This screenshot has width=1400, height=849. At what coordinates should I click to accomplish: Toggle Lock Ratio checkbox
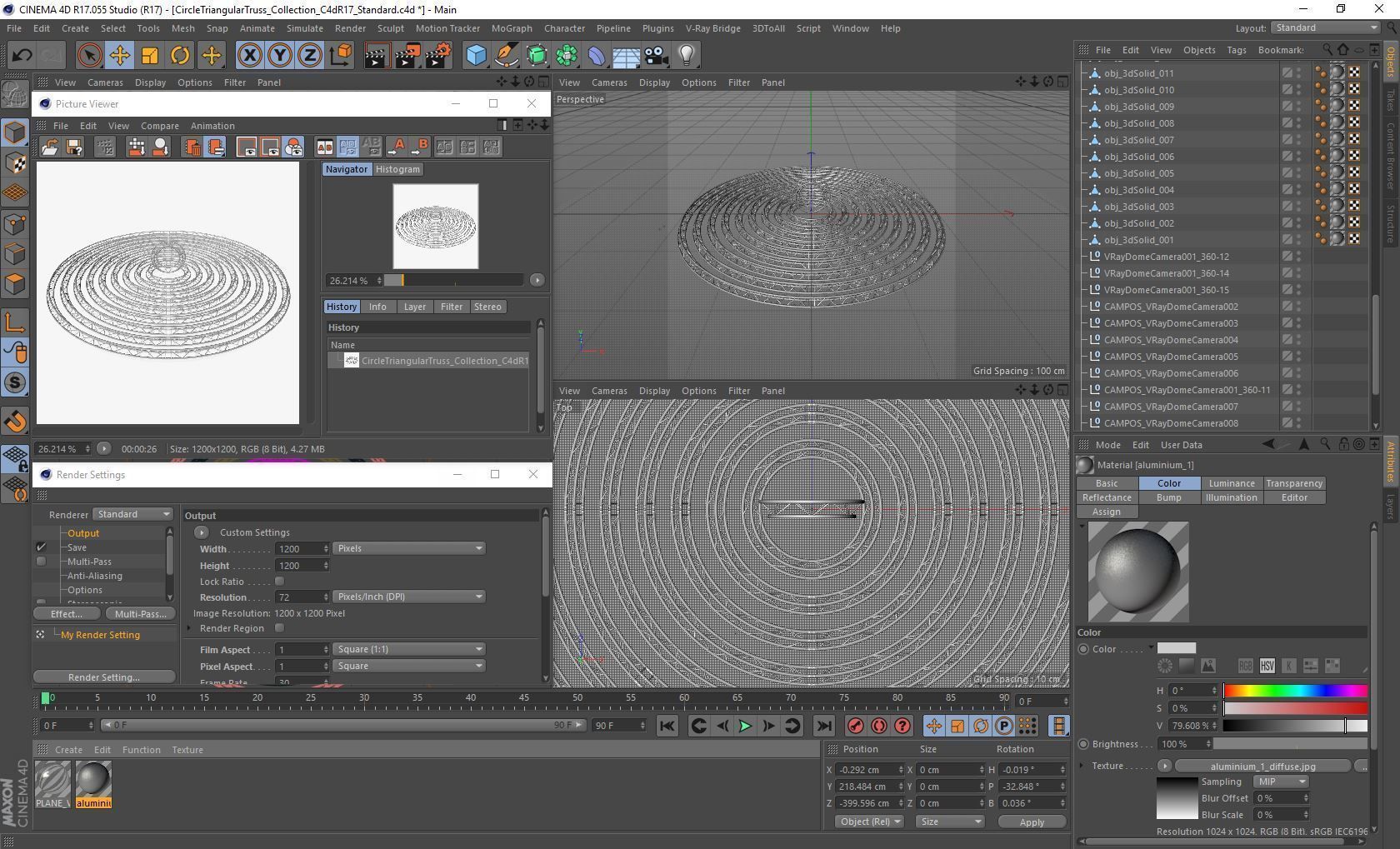(280, 582)
